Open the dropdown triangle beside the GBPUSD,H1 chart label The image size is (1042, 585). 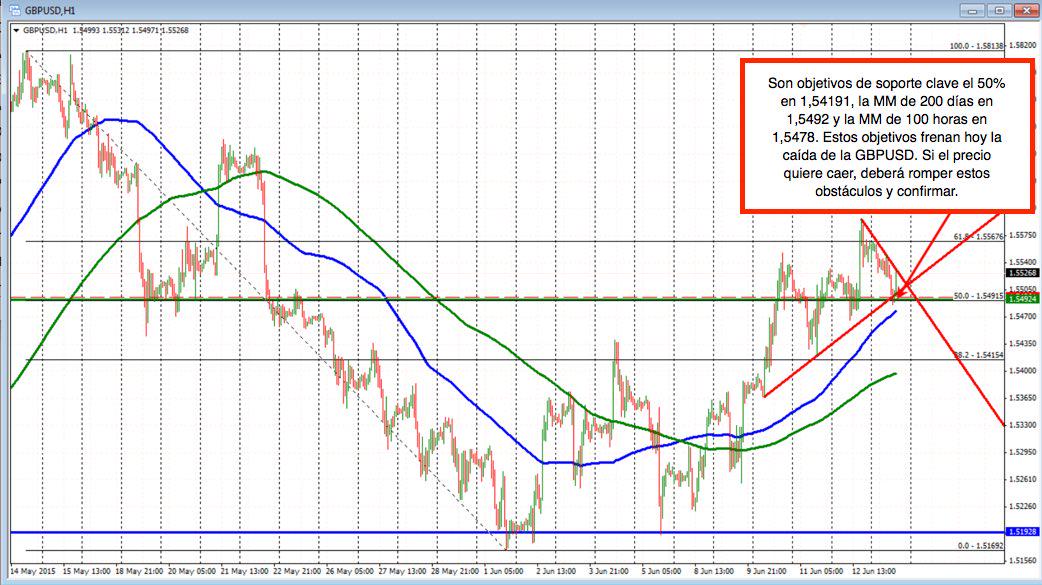click(17, 30)
